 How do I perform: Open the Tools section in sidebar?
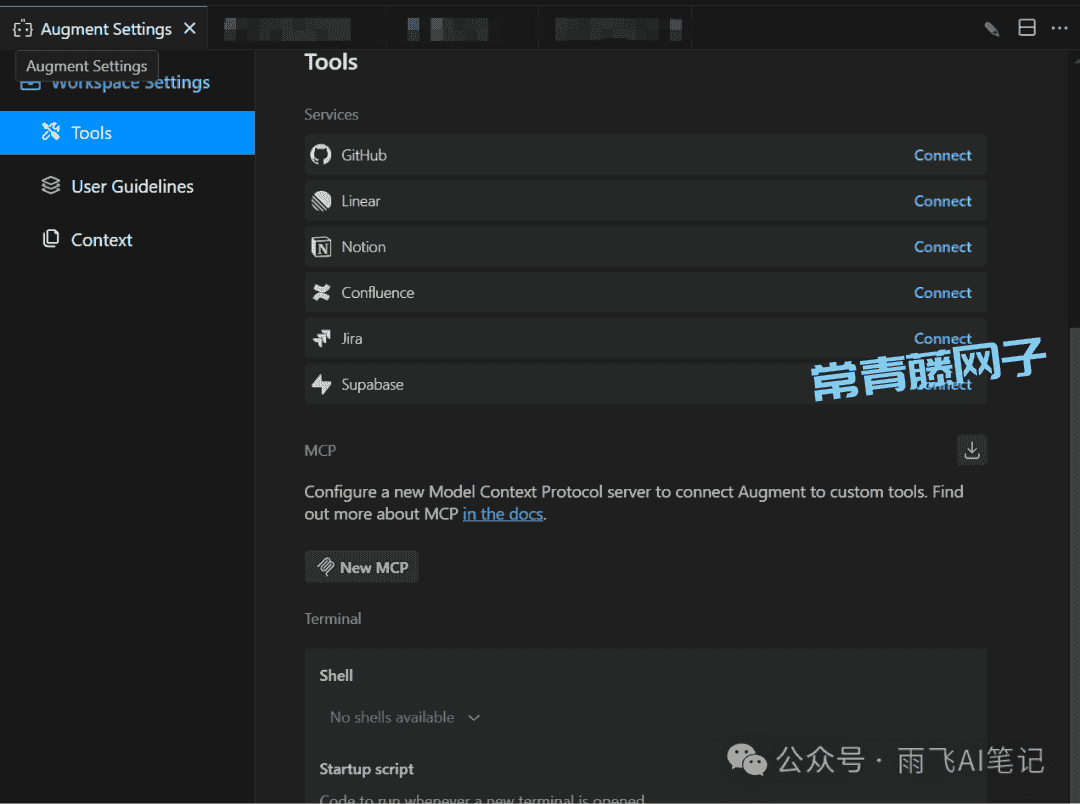tap(127, 132)
